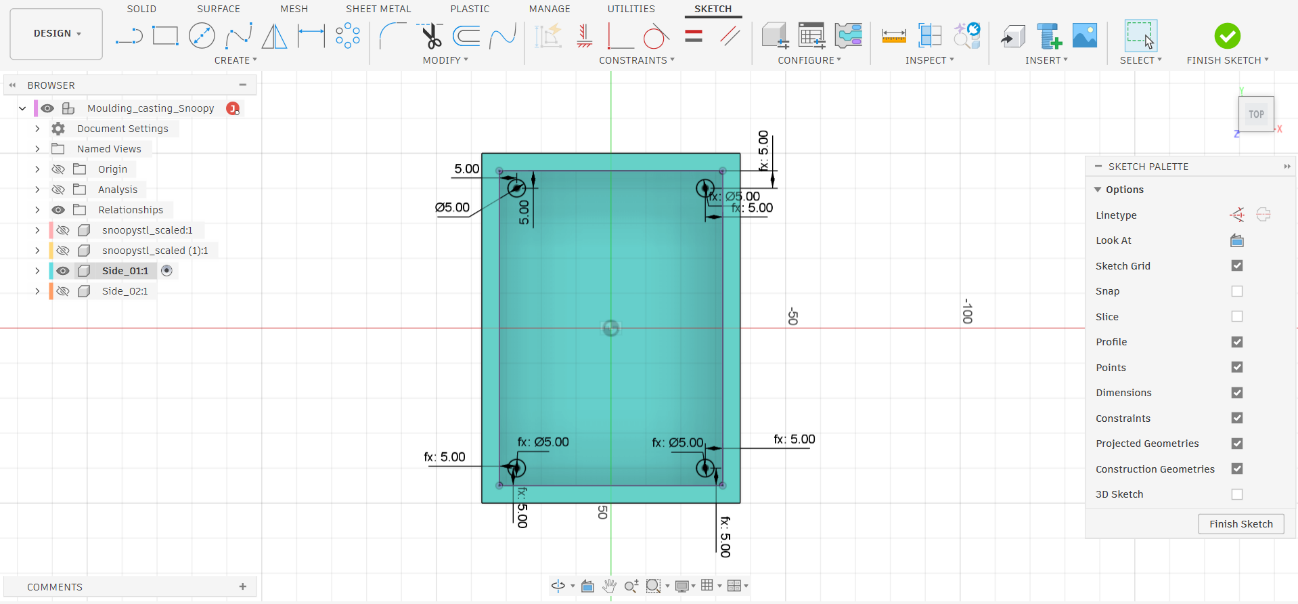Switch to the PLASTIC tab
Image resolution: width=1298 pixels, height=604 pixels.
(x=470, y=9)
